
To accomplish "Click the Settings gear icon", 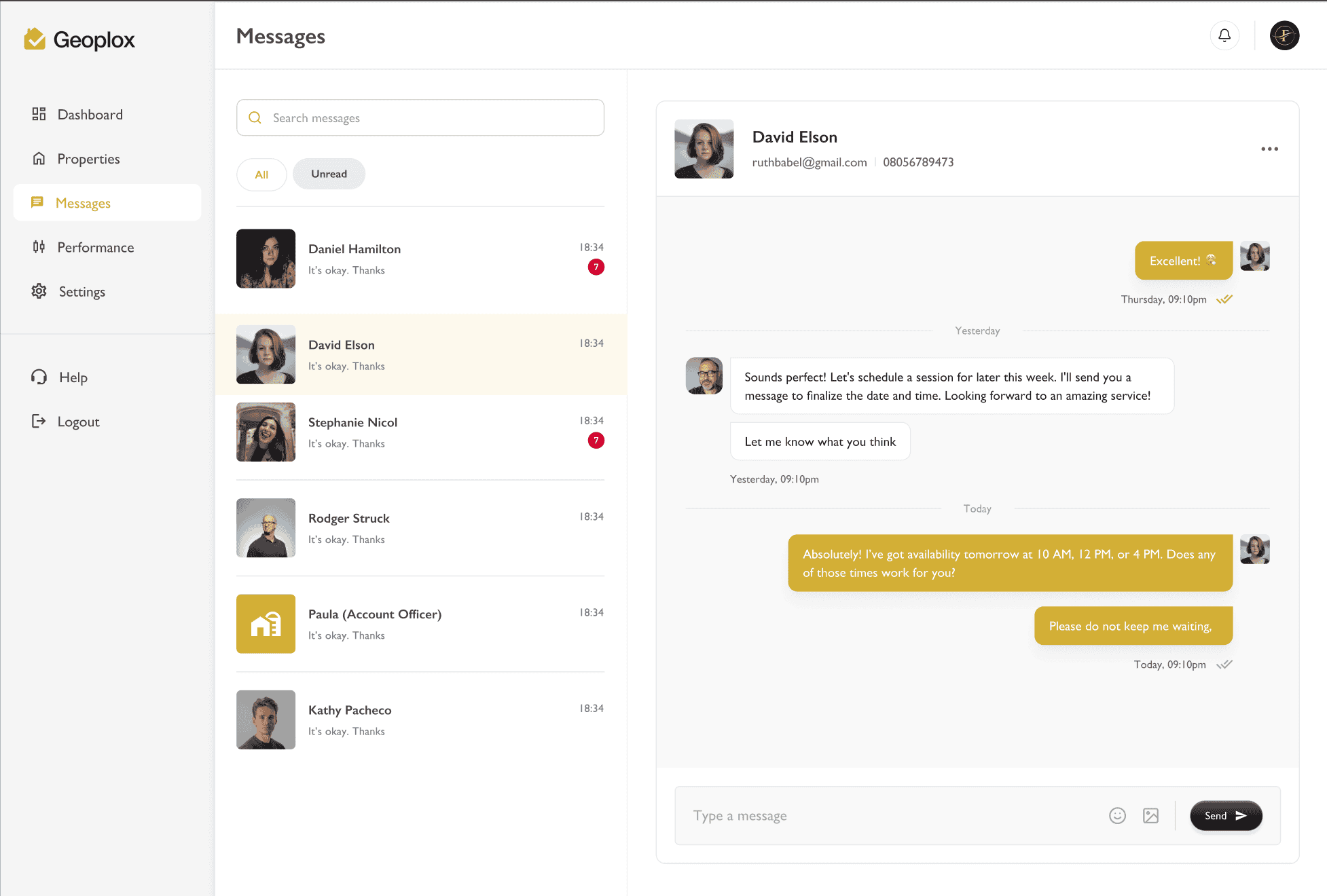I will pyautogui.click(x=39, y=291).
